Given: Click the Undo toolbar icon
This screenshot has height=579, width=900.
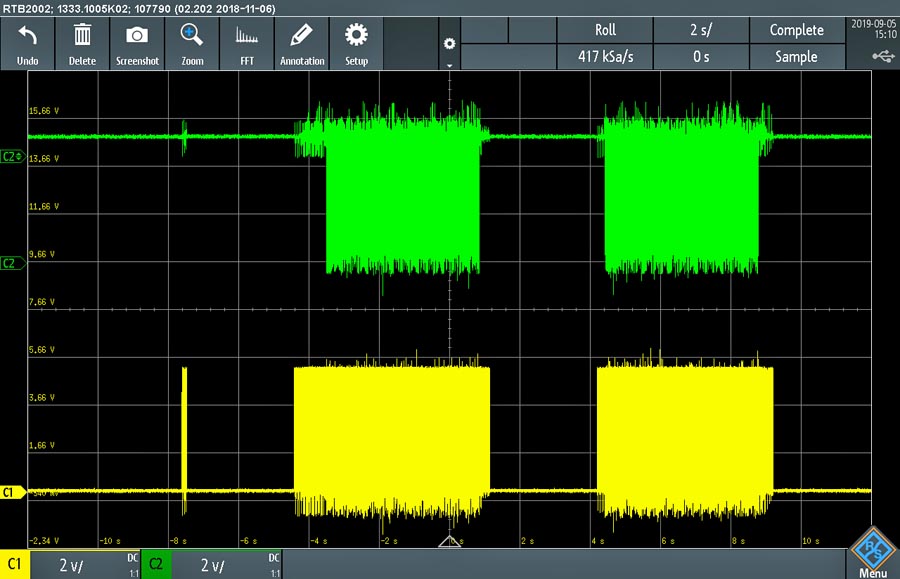Looking at the screenshot, I should 28,44.
